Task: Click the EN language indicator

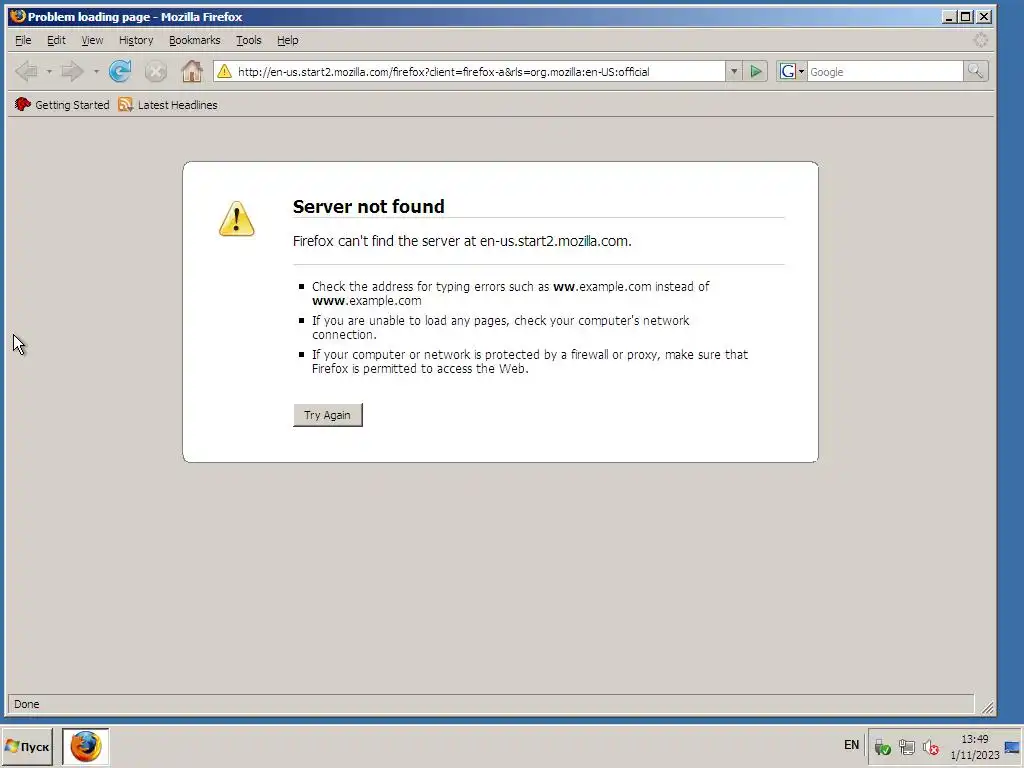Action: point(851,745)
